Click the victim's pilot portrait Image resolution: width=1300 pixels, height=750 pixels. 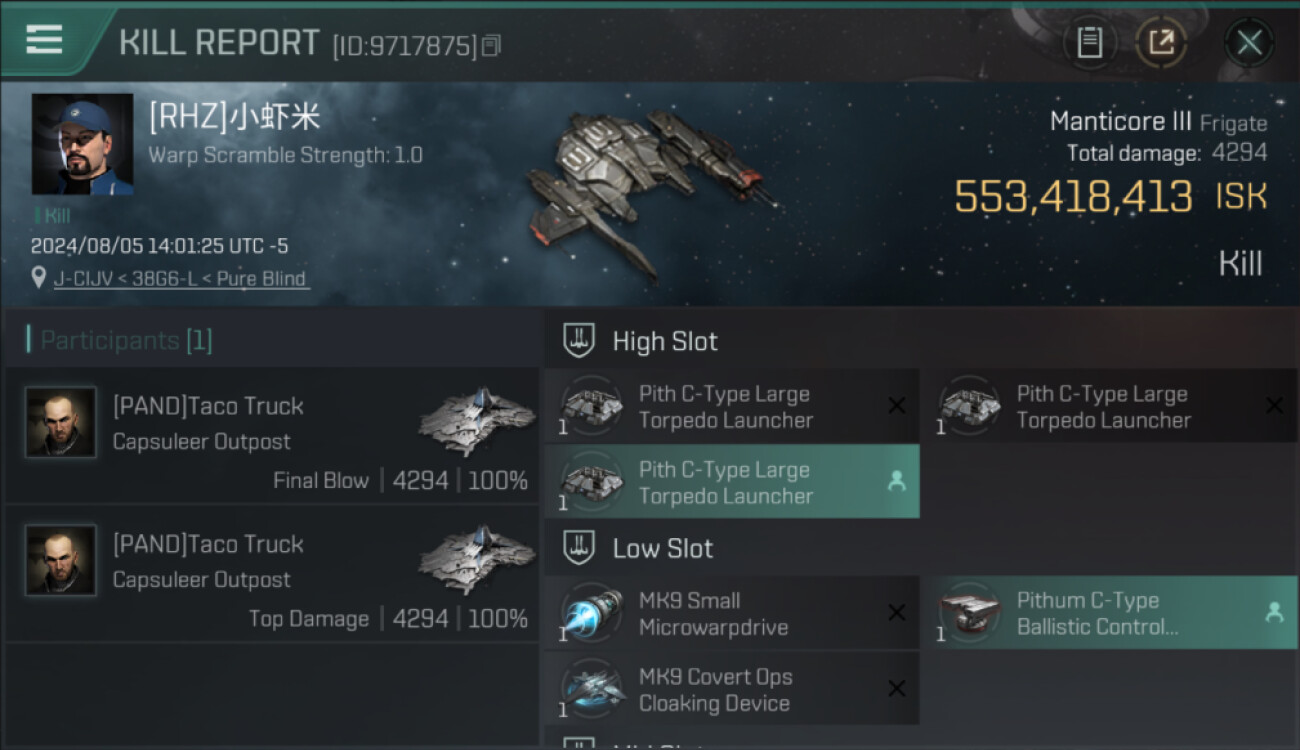[x=82, y=144]
